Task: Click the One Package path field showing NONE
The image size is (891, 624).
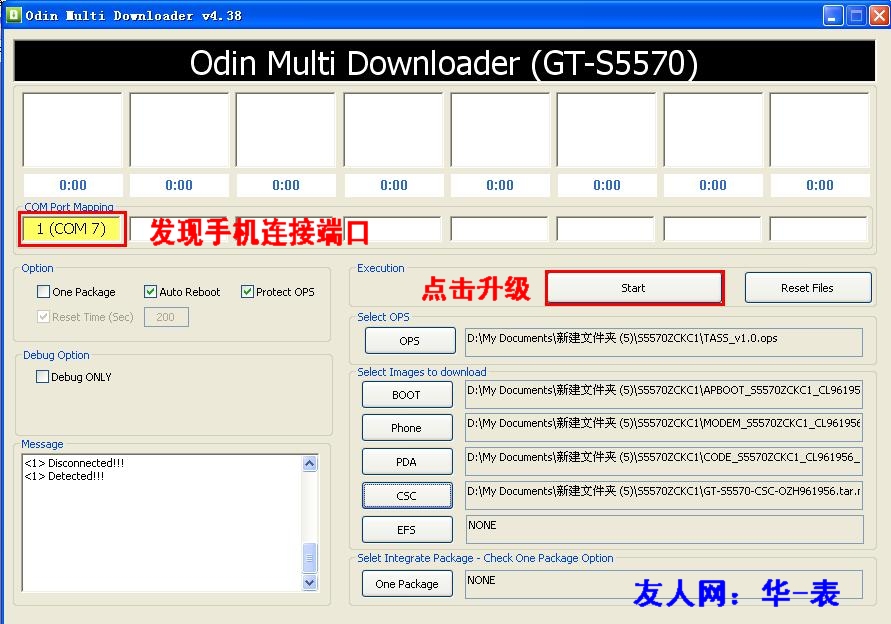Action: pyautogui.click(x=664, y=584)
